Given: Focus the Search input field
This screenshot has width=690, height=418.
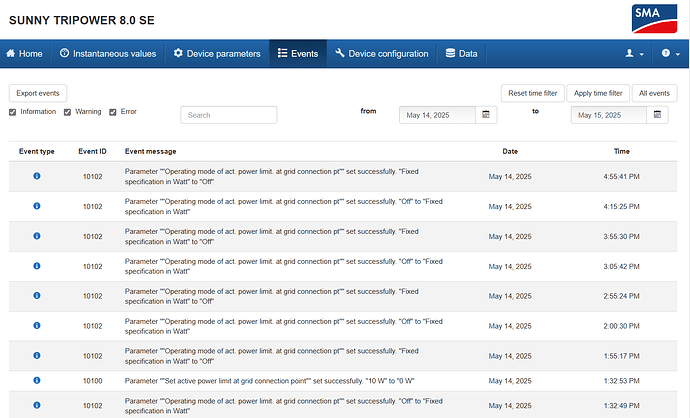Looking at the screenshot, I should tap(229, 115).
